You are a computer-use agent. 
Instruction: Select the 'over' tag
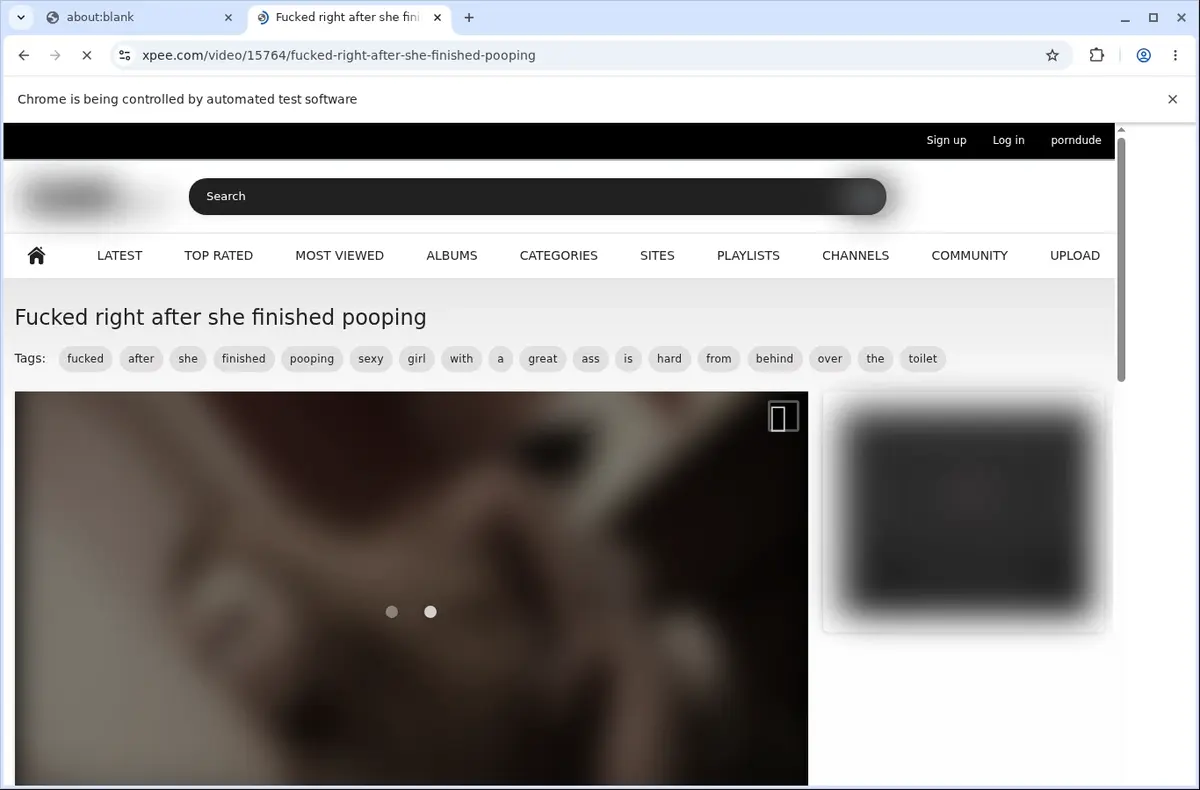(x=830, y=358)
